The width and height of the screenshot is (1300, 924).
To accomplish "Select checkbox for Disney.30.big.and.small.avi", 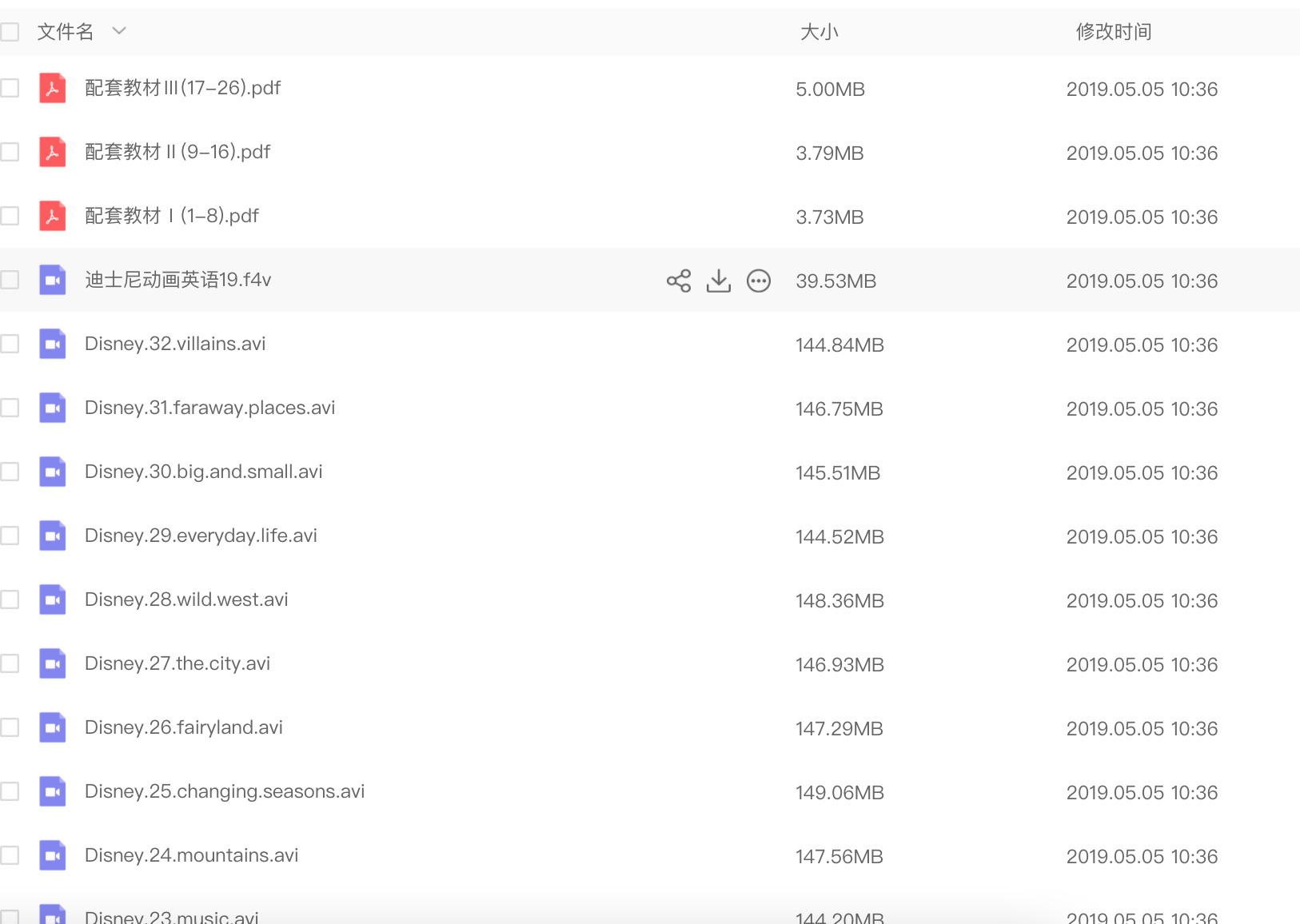I will (x=10, y=472).
